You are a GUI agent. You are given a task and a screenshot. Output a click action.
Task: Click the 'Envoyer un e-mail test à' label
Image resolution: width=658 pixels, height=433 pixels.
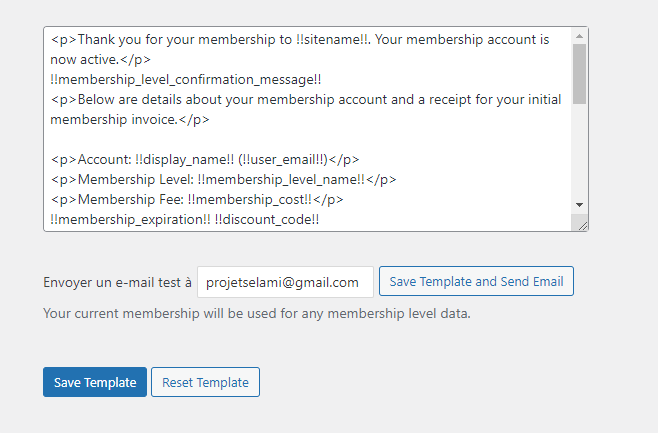pos(118,282)
